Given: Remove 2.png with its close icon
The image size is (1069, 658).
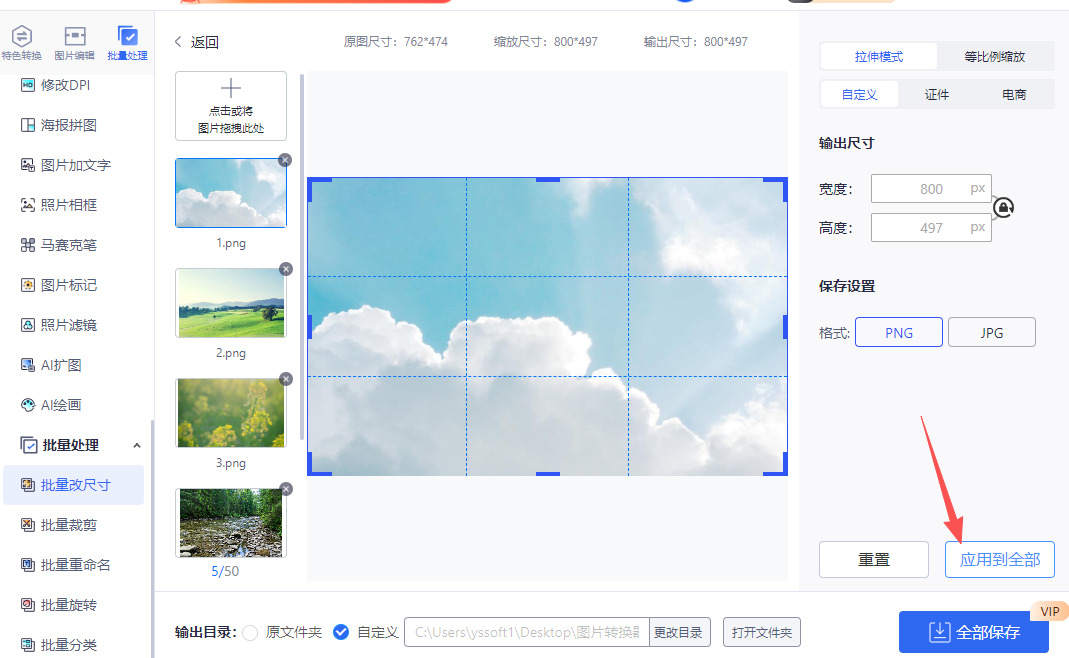Looking at the screenshot, I should [286, 269].
